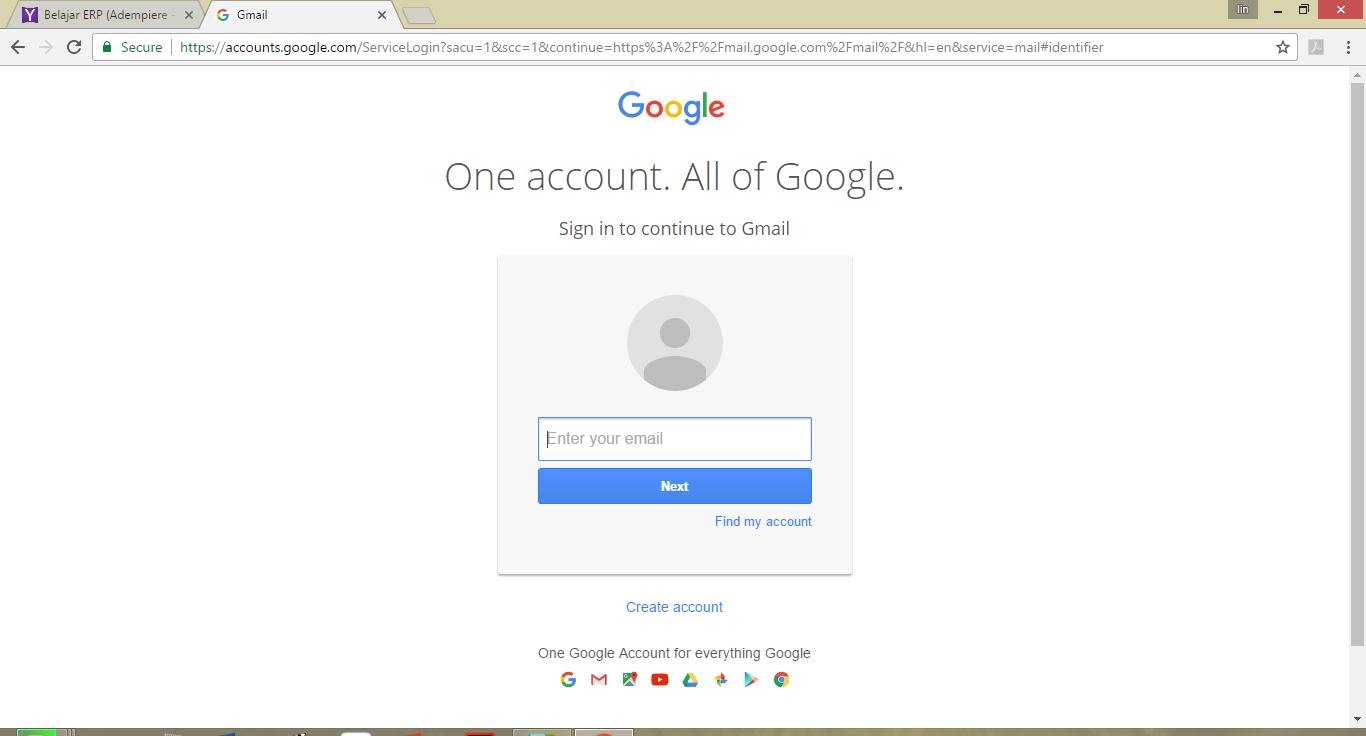Screen dimensions: 1366x736
Task: Select the YouTube icon
Action: tap(660, 680)
